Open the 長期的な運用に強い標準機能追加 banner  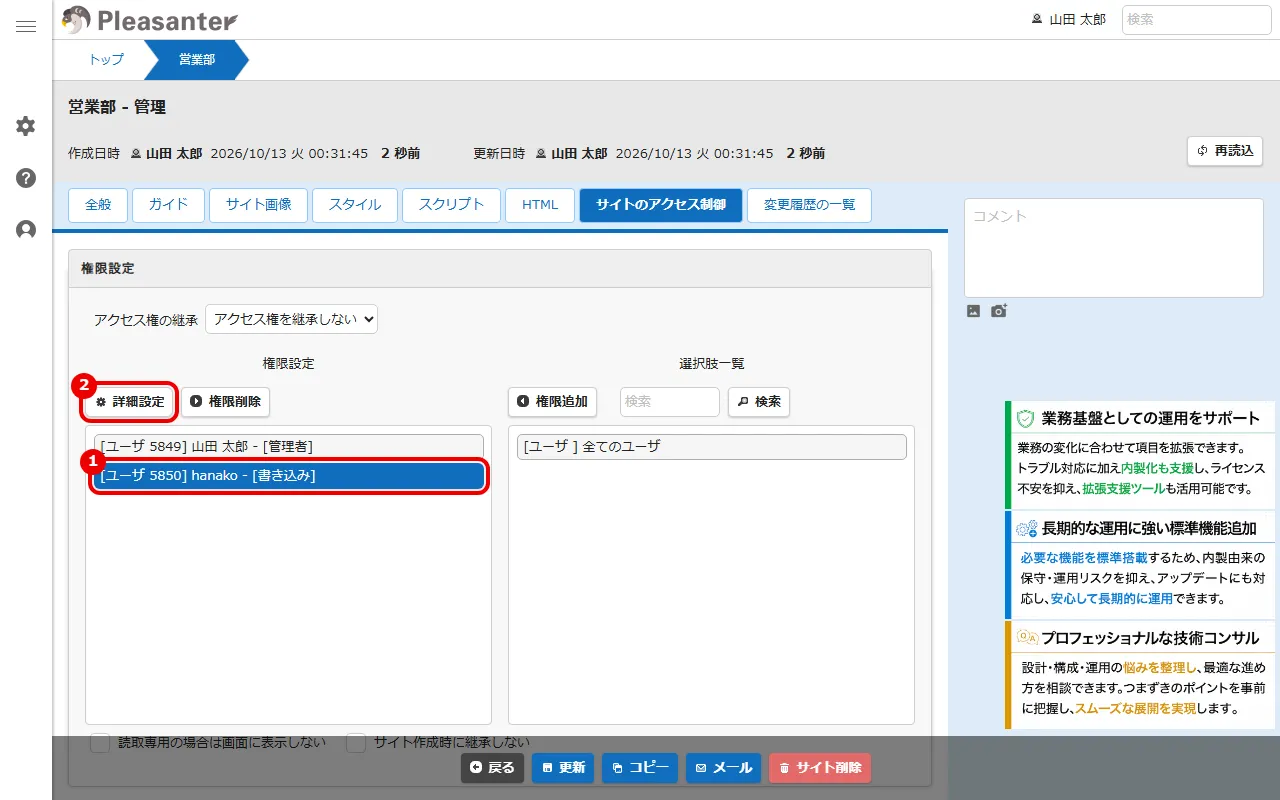[x=1140, y=565]
